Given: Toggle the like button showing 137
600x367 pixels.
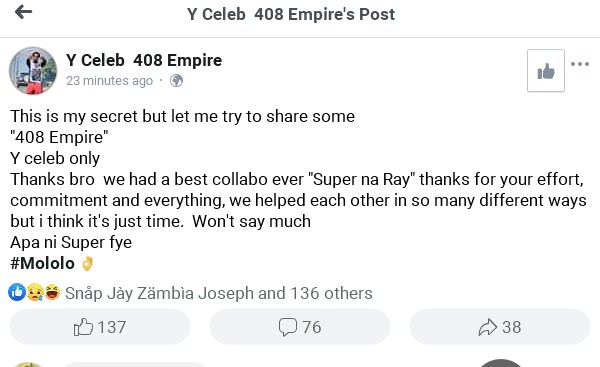Looking at the screenshot, I should [x=100, y=327].
